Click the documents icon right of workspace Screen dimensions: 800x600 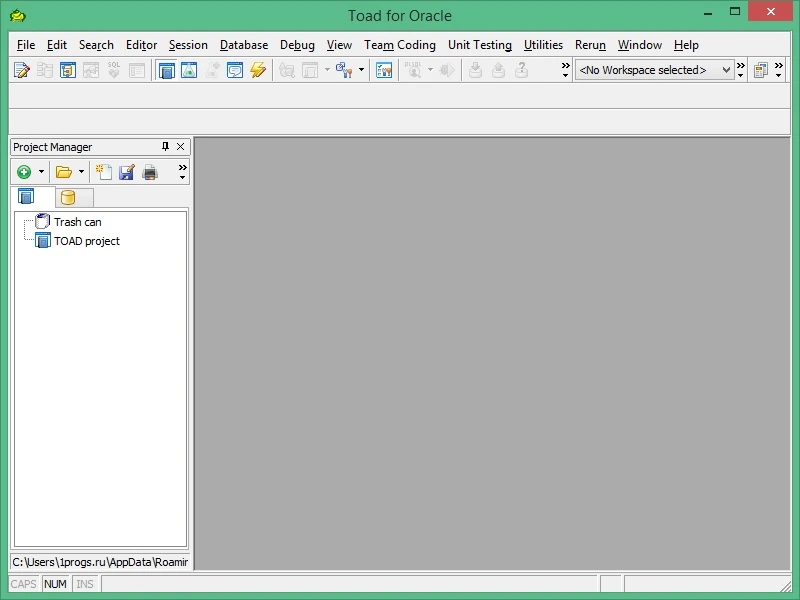(761, 70)
